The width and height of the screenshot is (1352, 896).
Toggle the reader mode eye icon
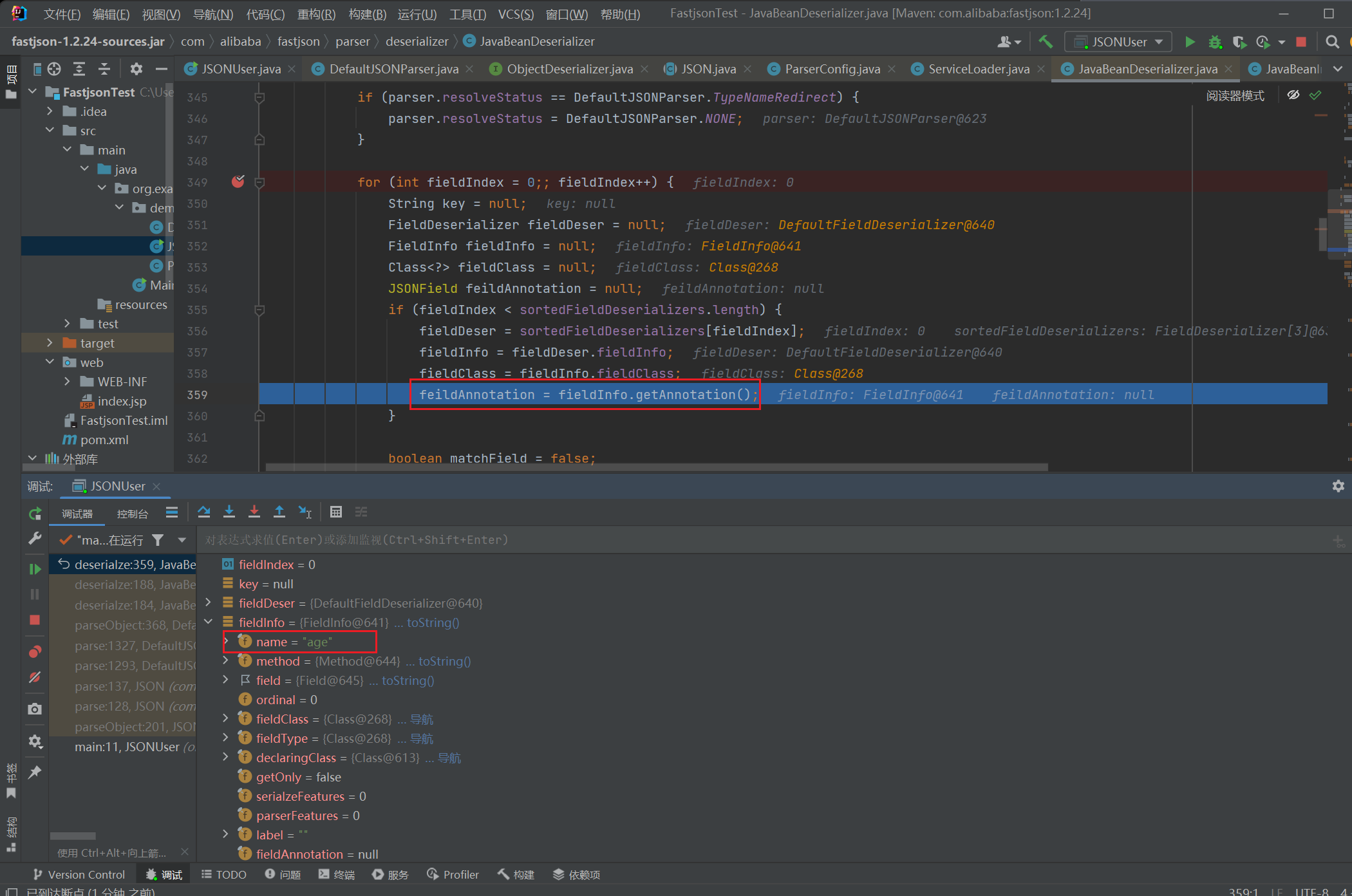point(1293,95)
